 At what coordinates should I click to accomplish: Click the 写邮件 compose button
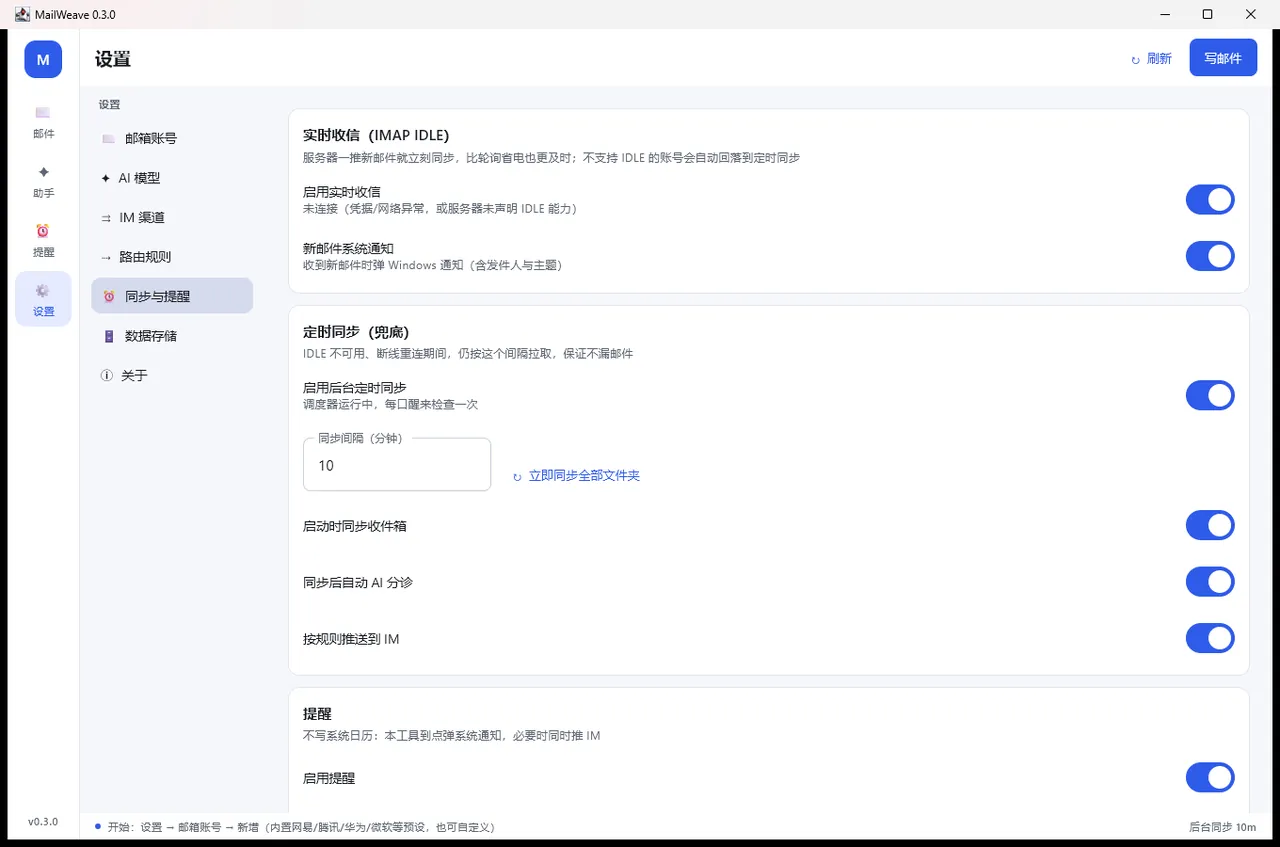tap(1223, 58)
